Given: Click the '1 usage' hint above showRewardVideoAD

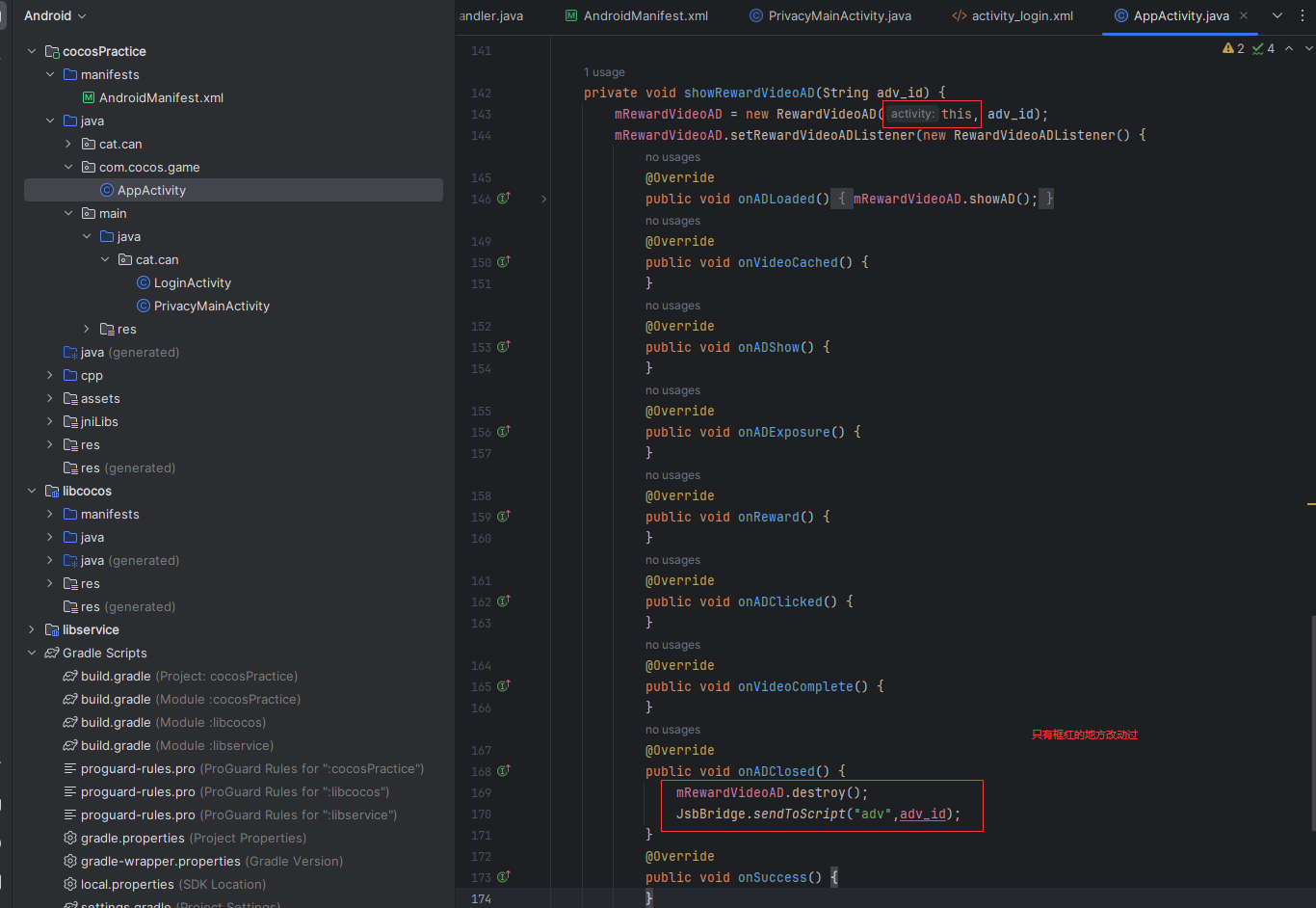Looking at the screenshot, I should coord(604,72).
